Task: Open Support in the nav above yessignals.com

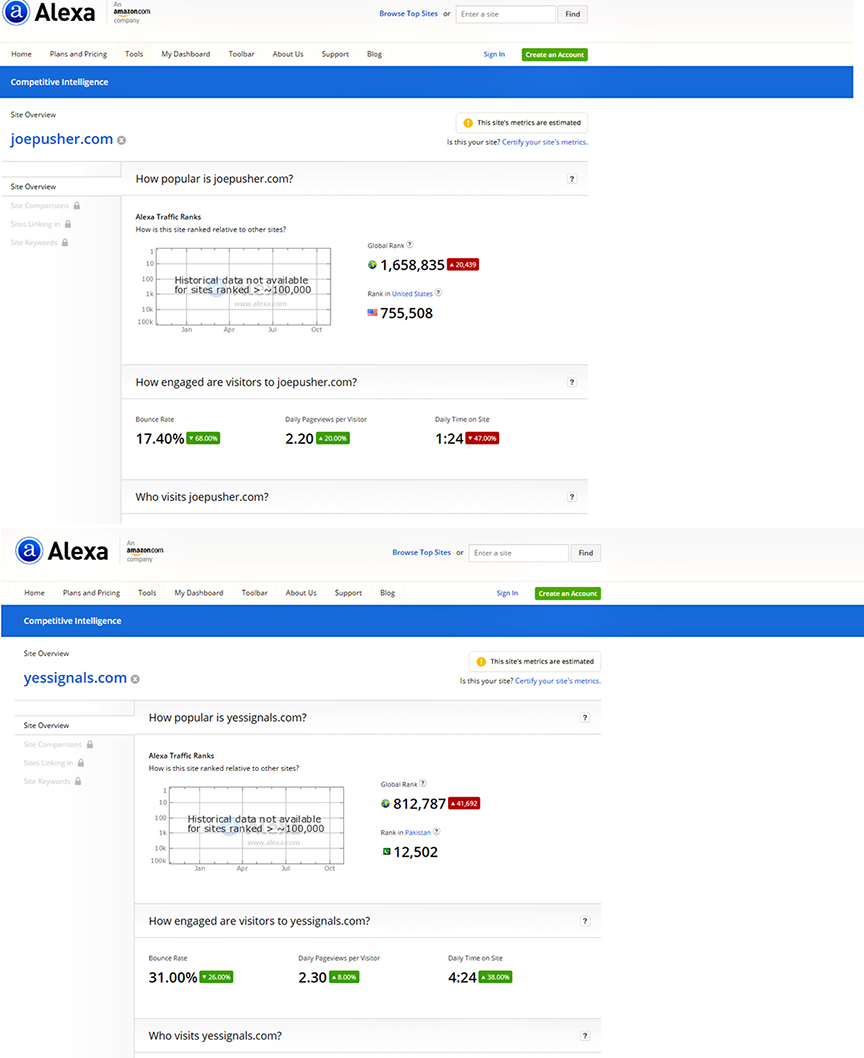Action: [348, 593]
